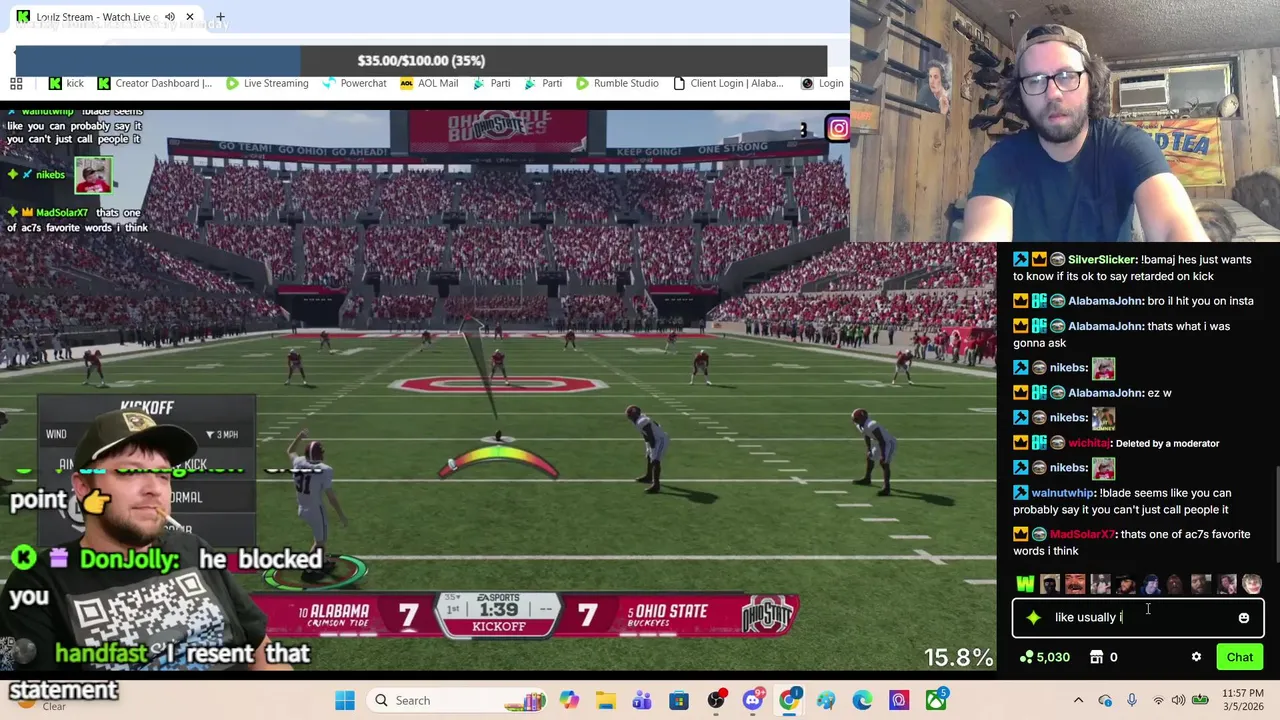The height and width of the screenshot is (720, 1280).
Task: Select the green W emote
Action: coord(1025,584)
